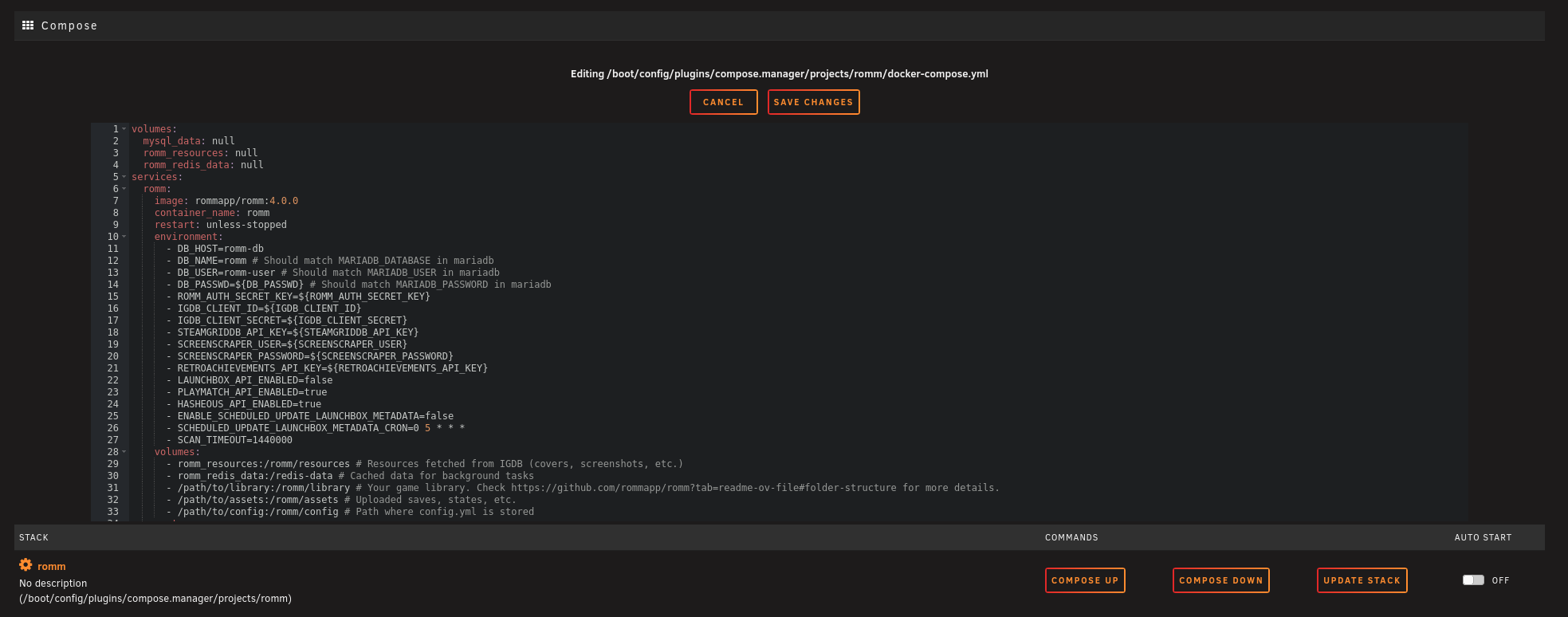Click the AUTO START column header
Image resolution: width=1568 pixels, height=617 pixels.
[1483, 537]
